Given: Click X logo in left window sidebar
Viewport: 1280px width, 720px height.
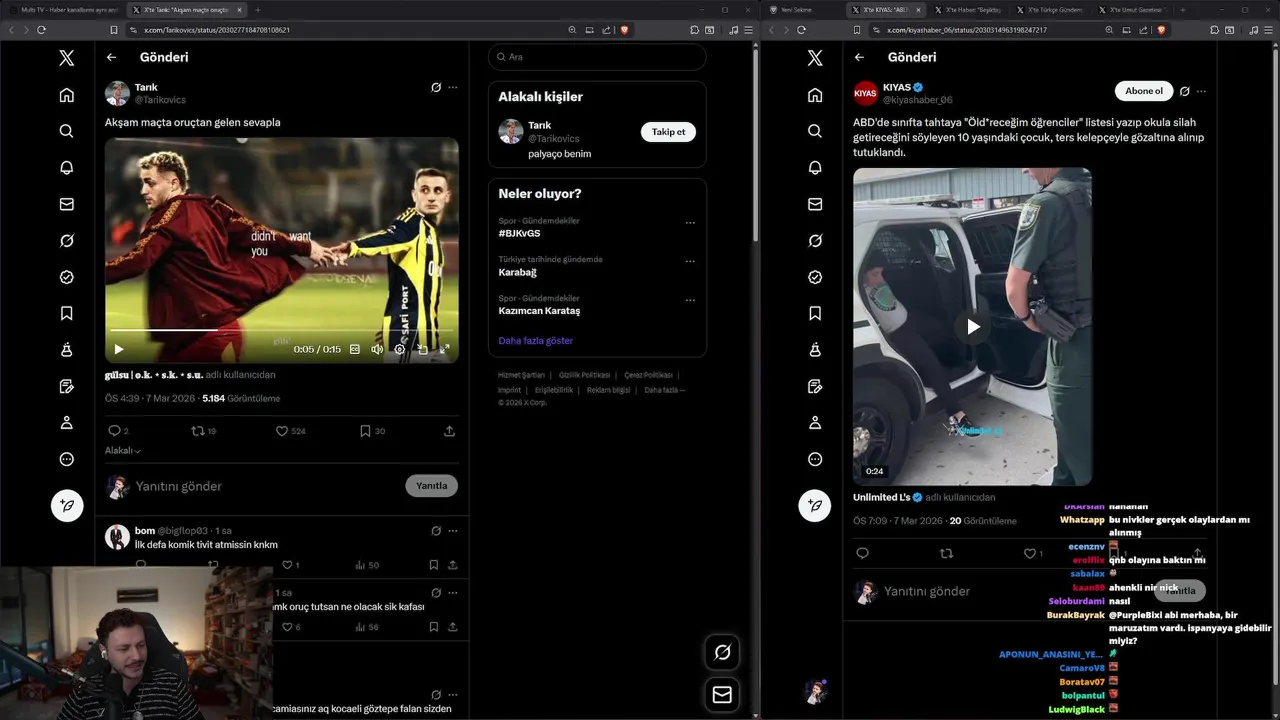Looking at the screenshot, I should click(x=66, y=58).
